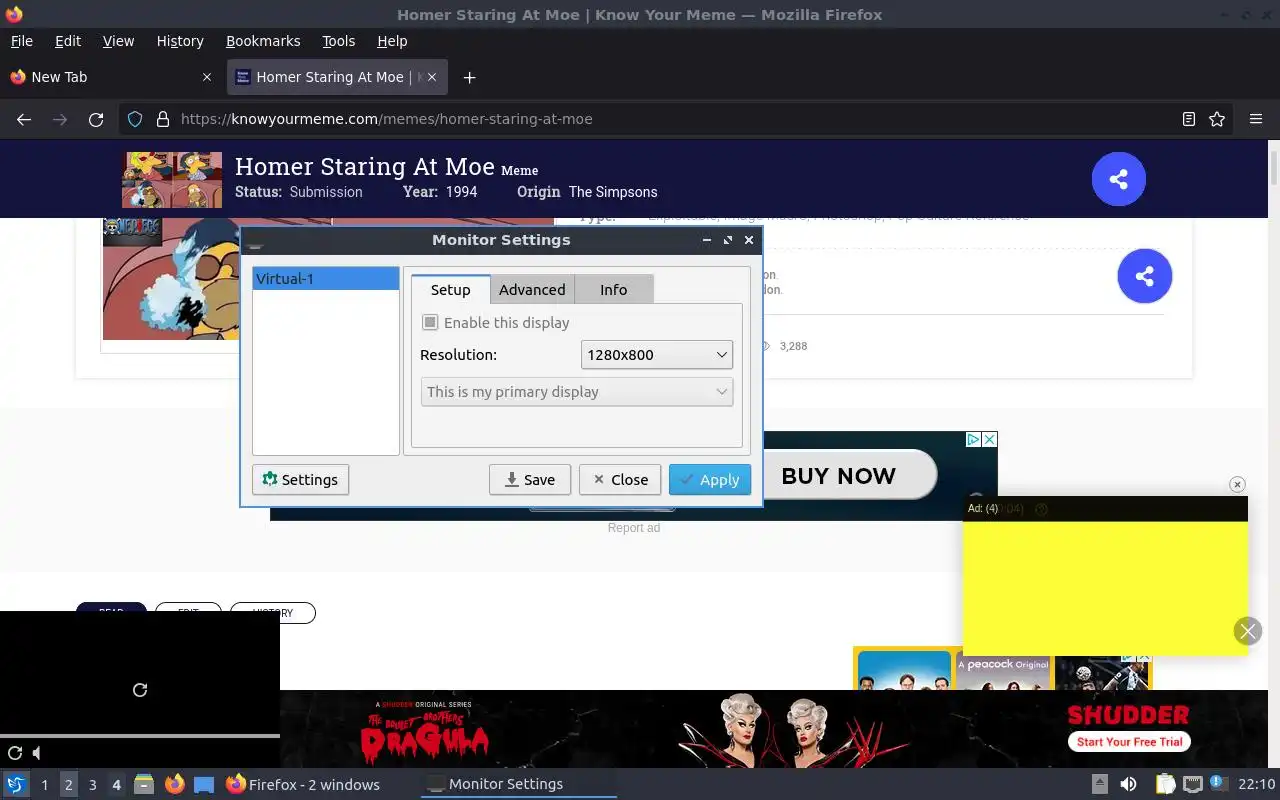
Task: Select the Homer Staring At Moe tab
Action: [338, 77]
